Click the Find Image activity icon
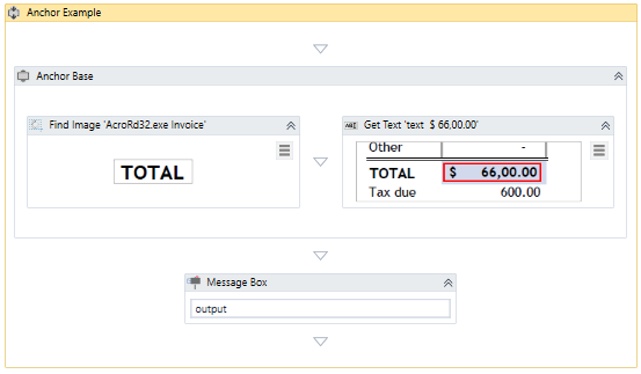The image size is (641, 374). click(x=36, y=125)
